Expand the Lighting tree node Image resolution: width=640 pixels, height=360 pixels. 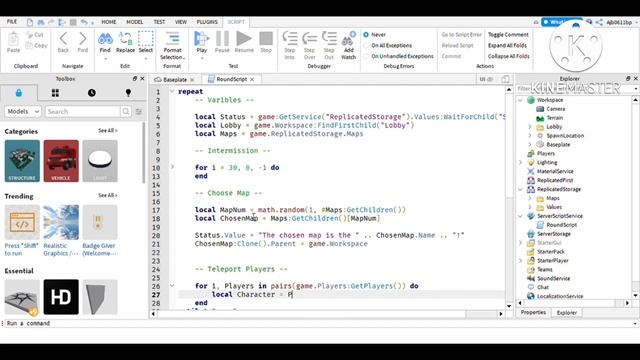click(520, 162)
